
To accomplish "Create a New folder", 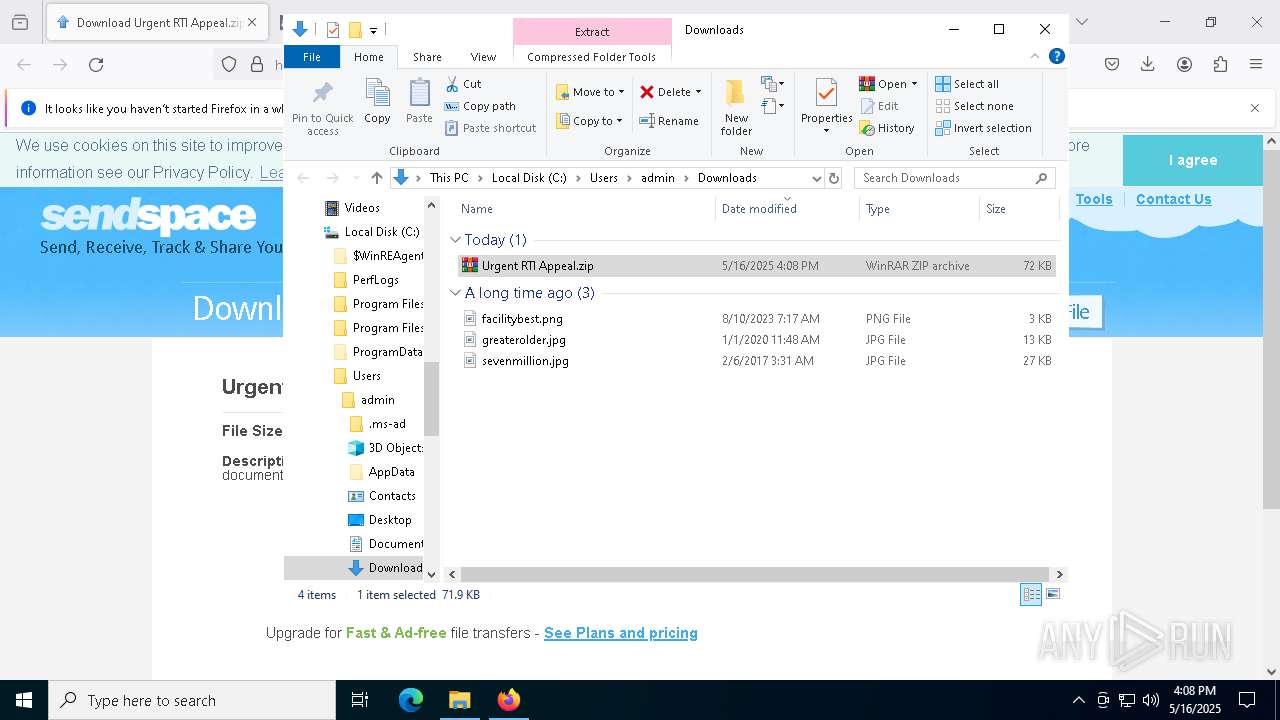I will coord(736,107).
